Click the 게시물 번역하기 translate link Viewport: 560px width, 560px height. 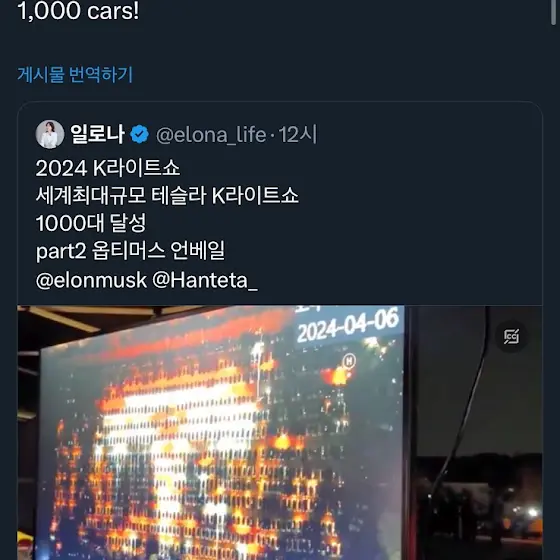click(x=75, y=74)
